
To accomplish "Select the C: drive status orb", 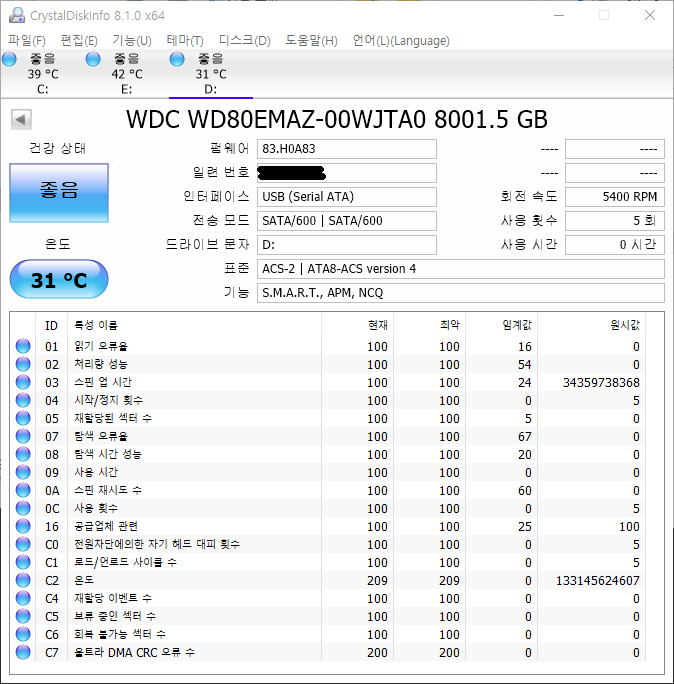I will 10,61.
